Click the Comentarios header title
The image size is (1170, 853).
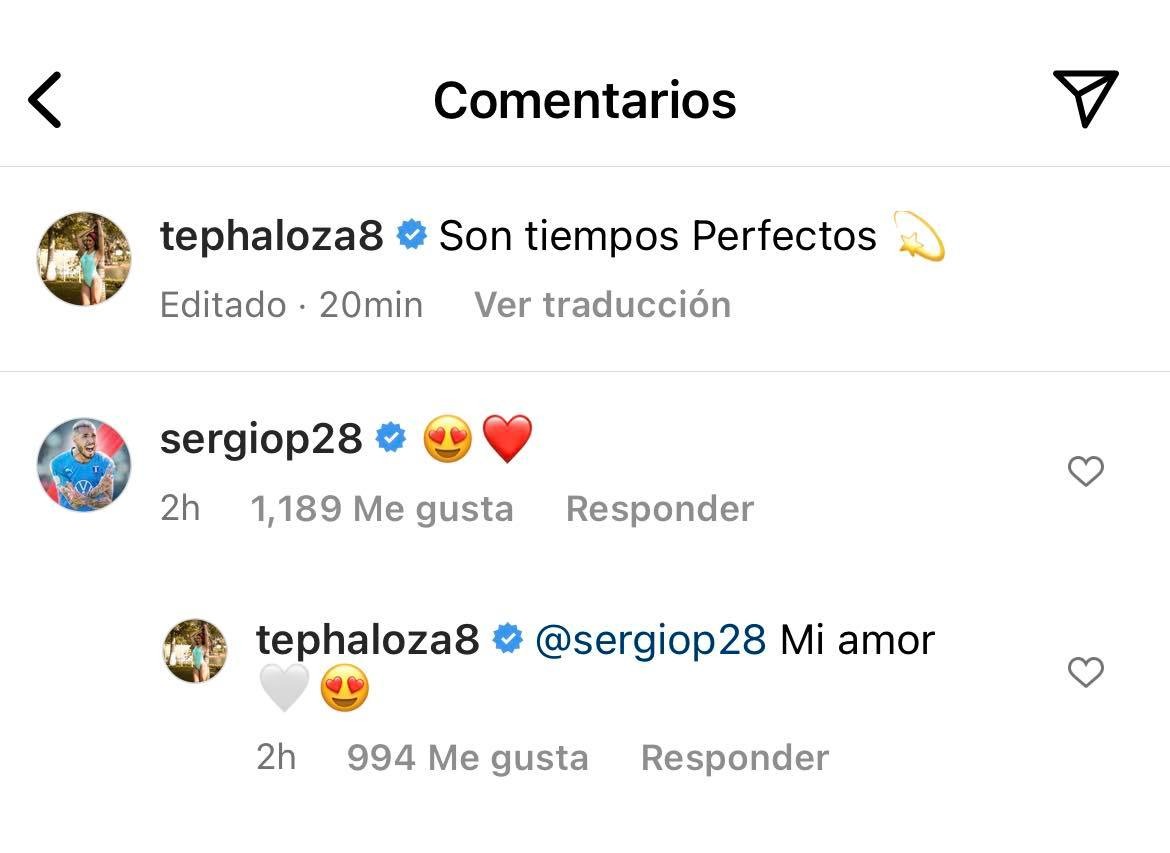click(585, 100)
